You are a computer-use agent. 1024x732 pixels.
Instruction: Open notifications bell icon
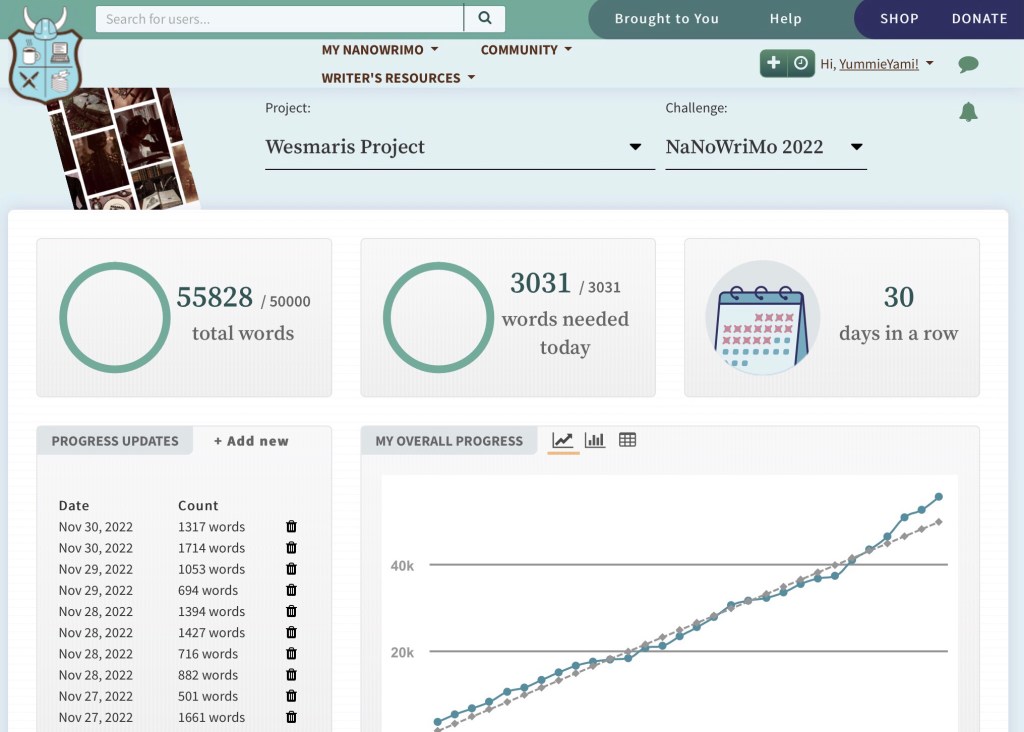point(968,112)
